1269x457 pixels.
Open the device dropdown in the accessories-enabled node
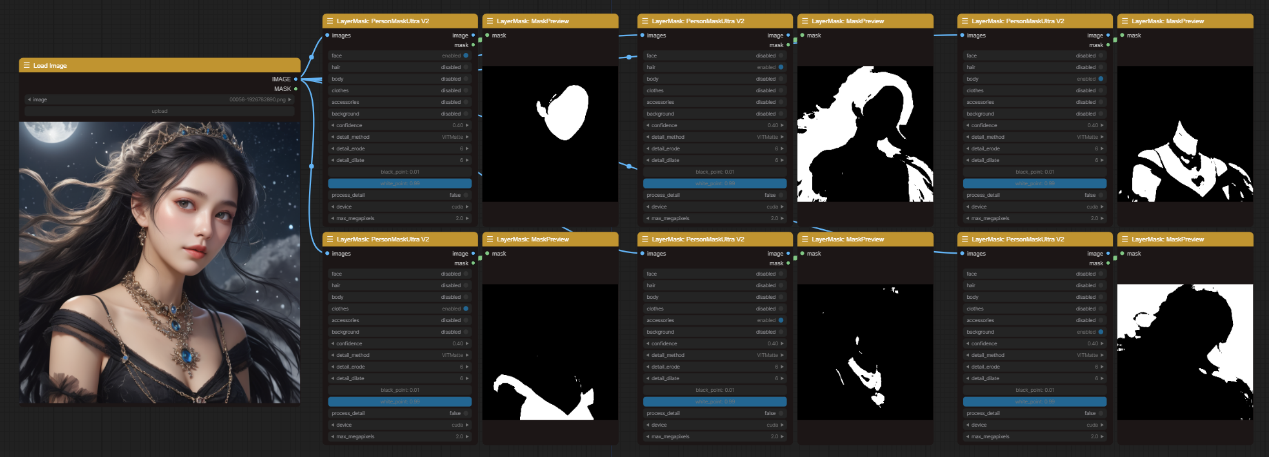[x=714, y=425]
